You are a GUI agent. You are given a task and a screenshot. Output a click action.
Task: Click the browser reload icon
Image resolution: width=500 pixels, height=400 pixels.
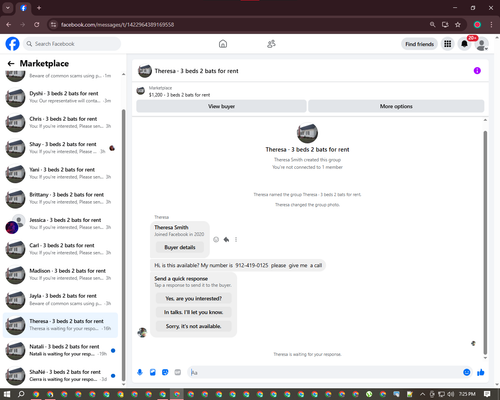coord(37,24)
